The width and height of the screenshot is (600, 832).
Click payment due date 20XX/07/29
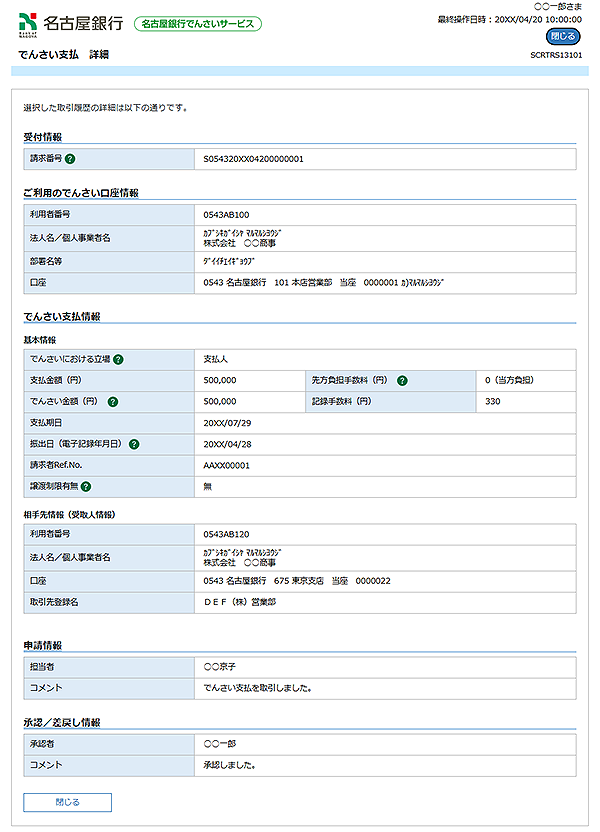coord(228,423)
